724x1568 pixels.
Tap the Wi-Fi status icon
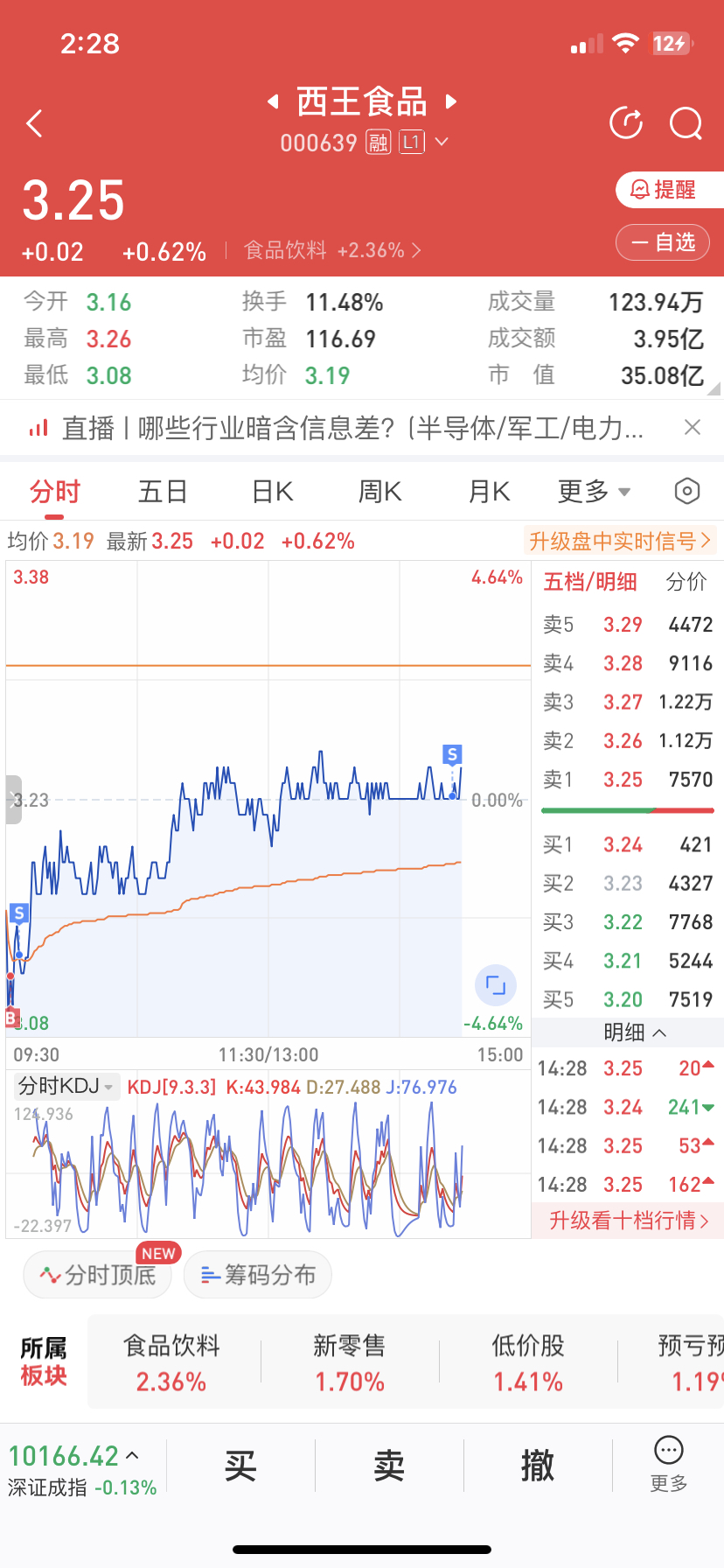(626, 44)
